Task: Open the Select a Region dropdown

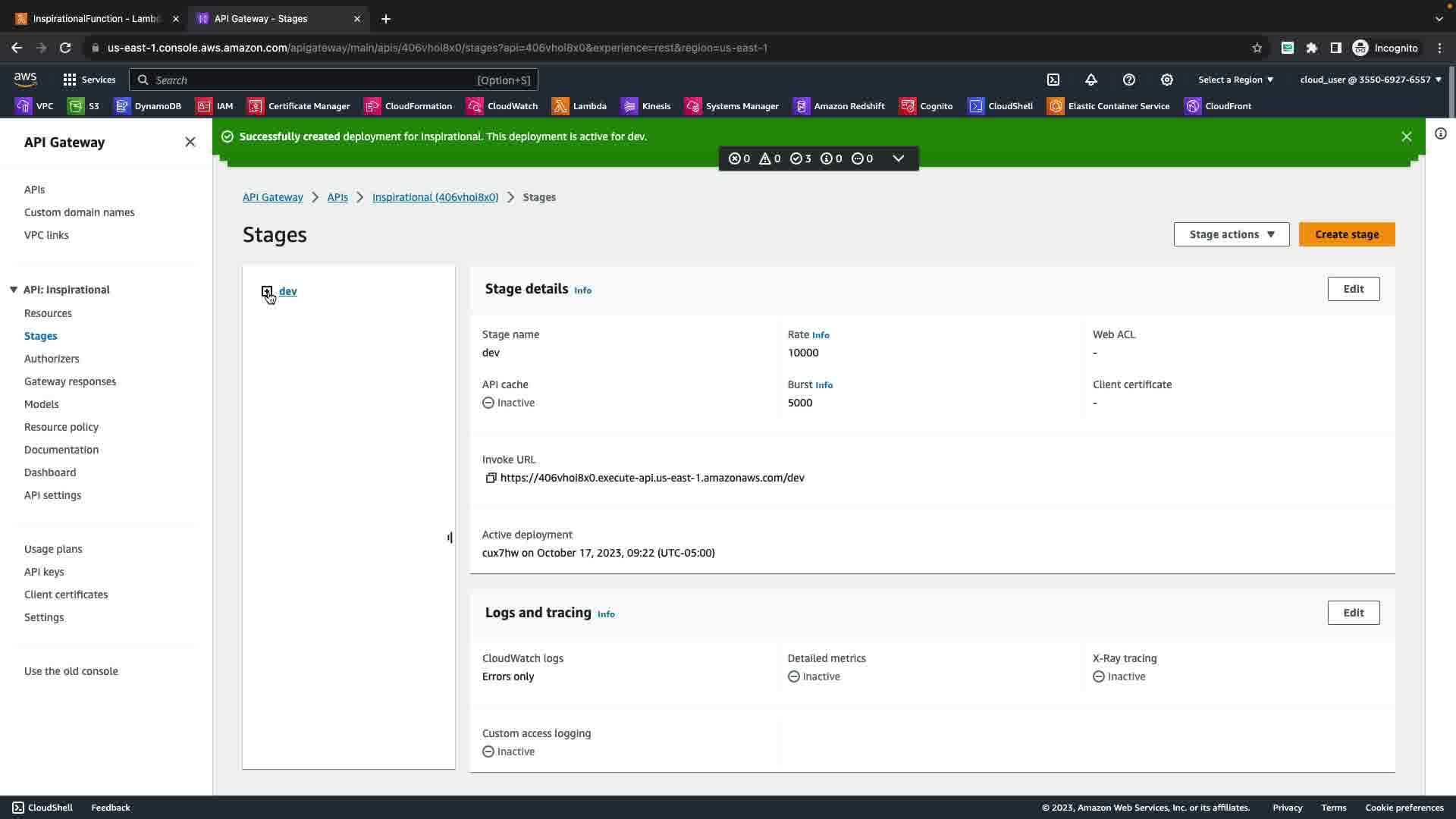Action: coord(1235,80)
